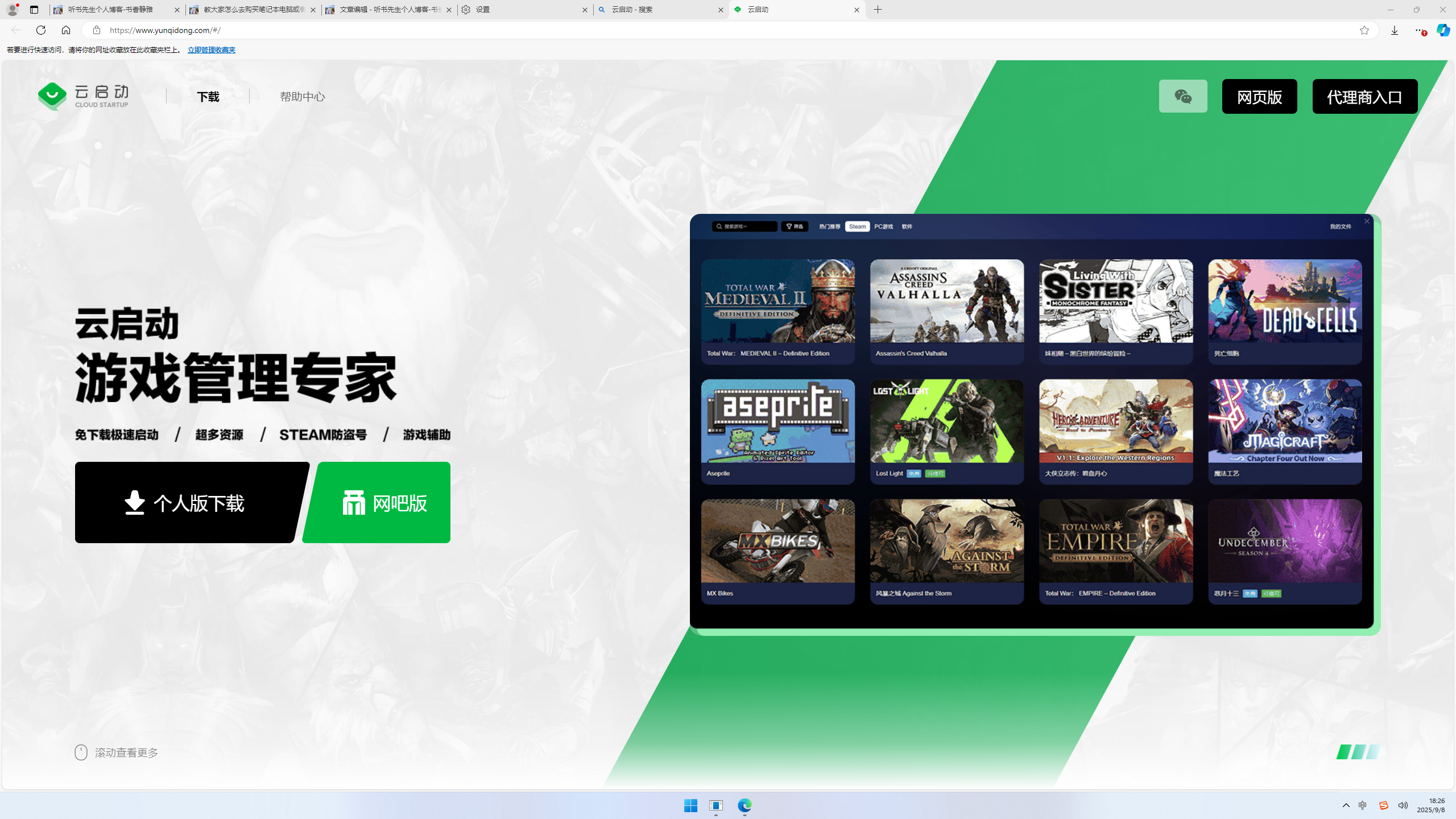The image size is (1456, 819).
Task: Open the volume control in the tray
Action: [1403, 805]
